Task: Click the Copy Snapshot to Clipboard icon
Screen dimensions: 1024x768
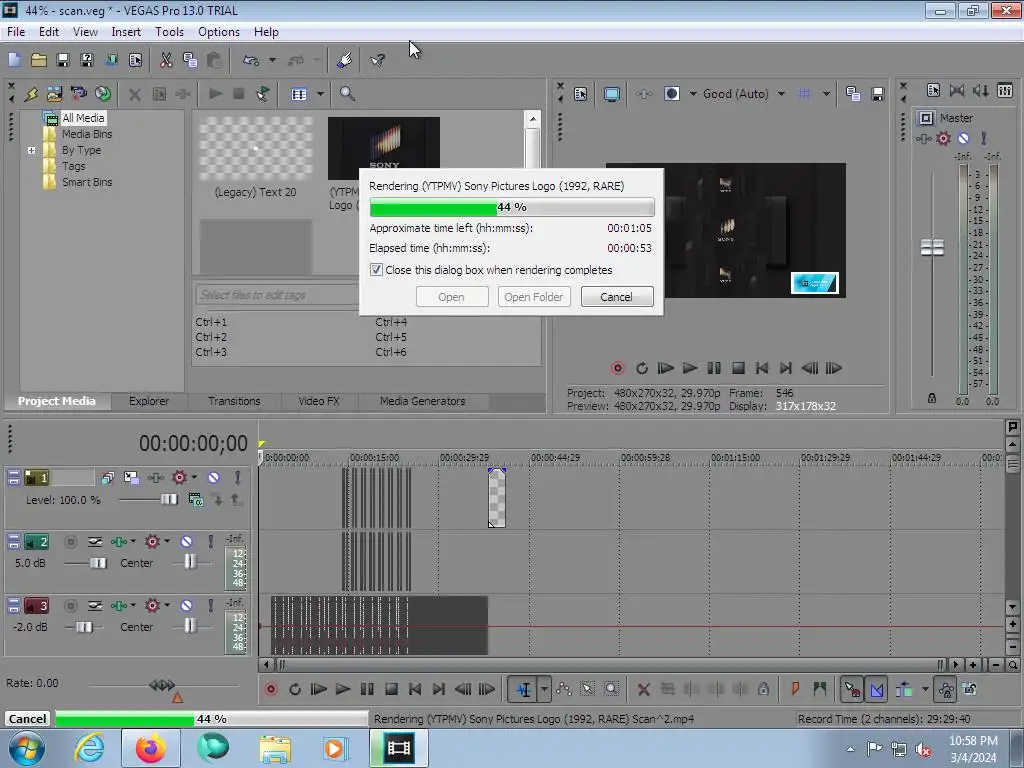Action: pos(853,94)
